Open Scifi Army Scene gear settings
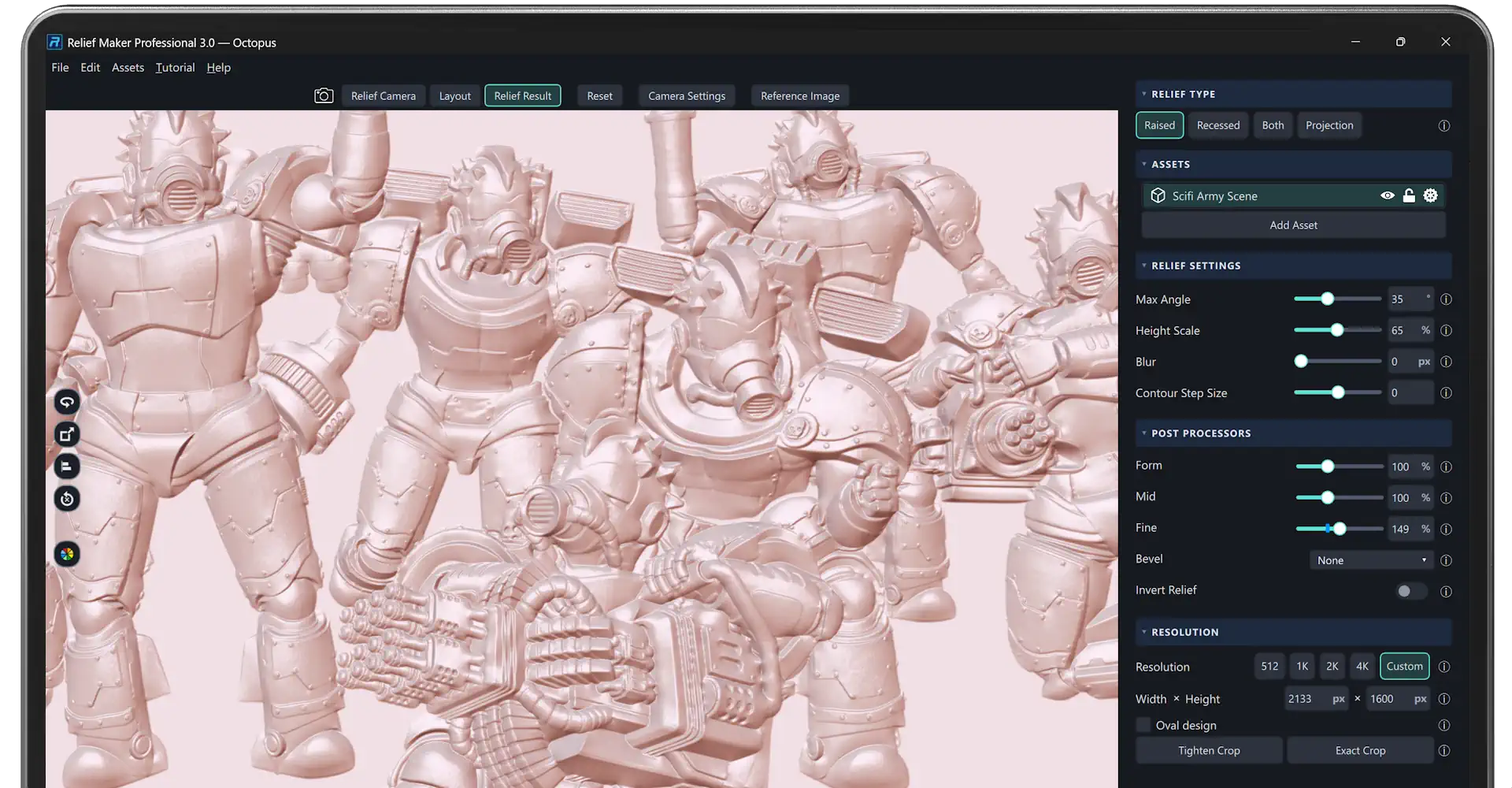 (x=1430, y=195)
